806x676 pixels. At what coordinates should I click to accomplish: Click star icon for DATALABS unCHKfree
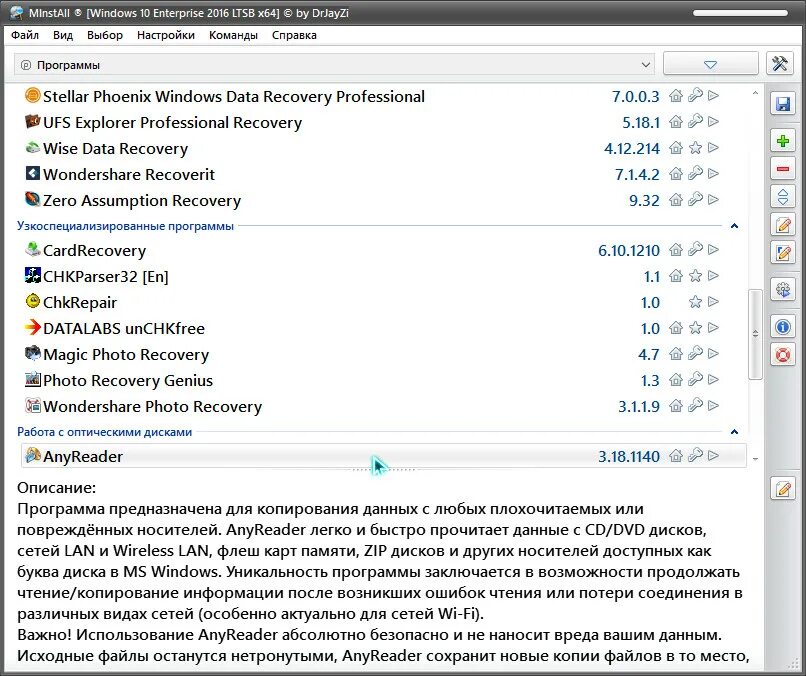tap(695, 327)
